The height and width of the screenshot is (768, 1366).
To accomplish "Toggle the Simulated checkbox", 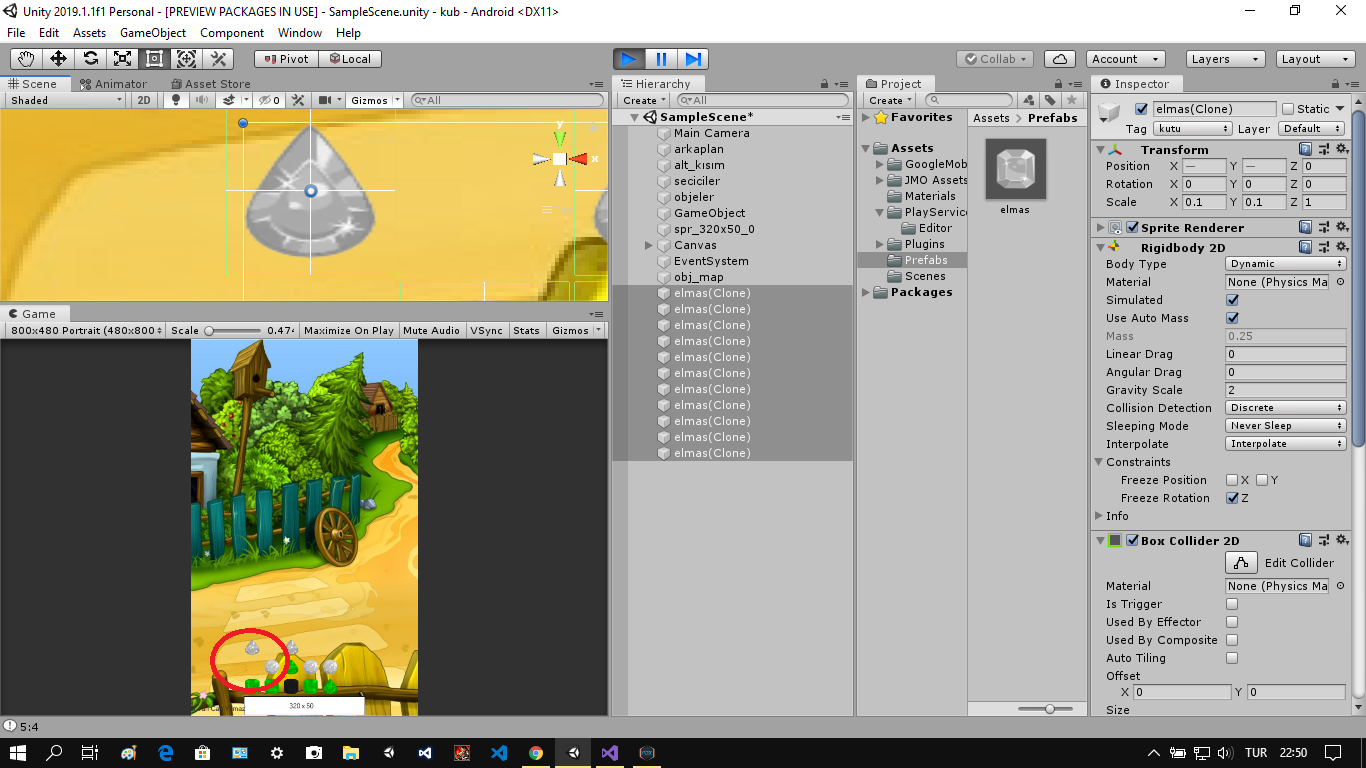I will (x=1232, y=300).
